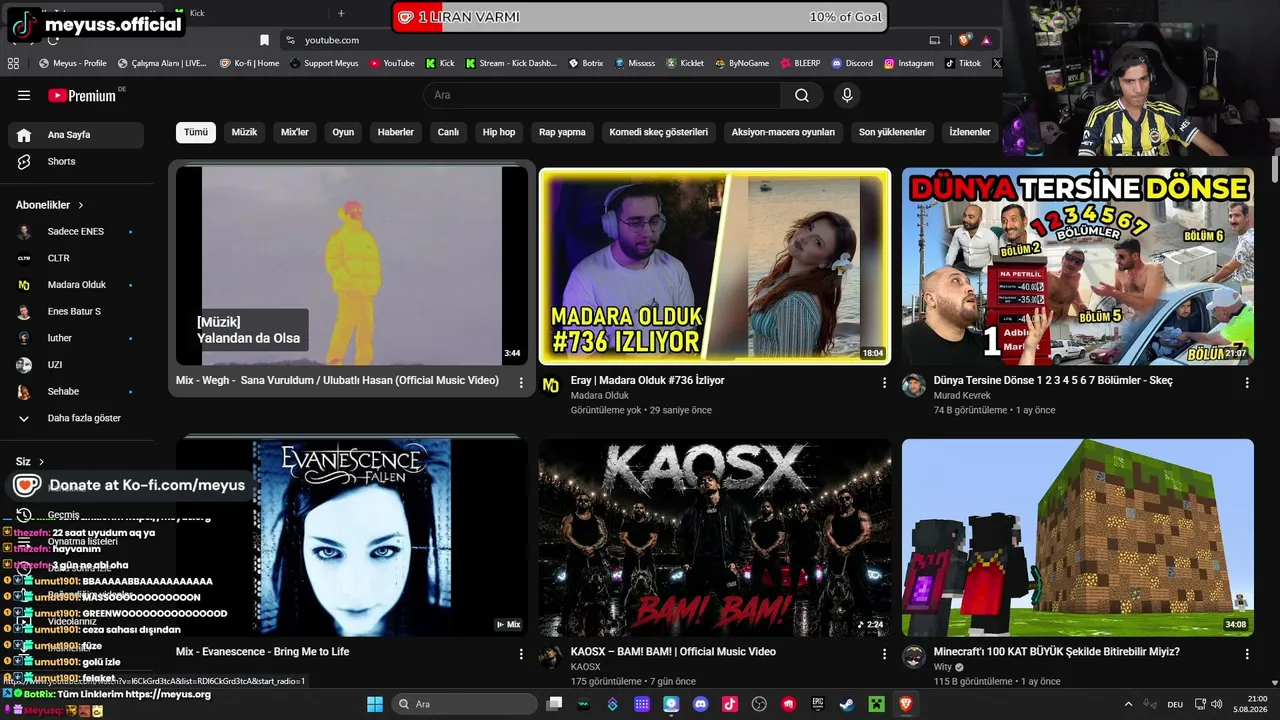Select Komedi skeç gösterileri chip
Viewport: 1280px width, 720px height.
(659, 132)
